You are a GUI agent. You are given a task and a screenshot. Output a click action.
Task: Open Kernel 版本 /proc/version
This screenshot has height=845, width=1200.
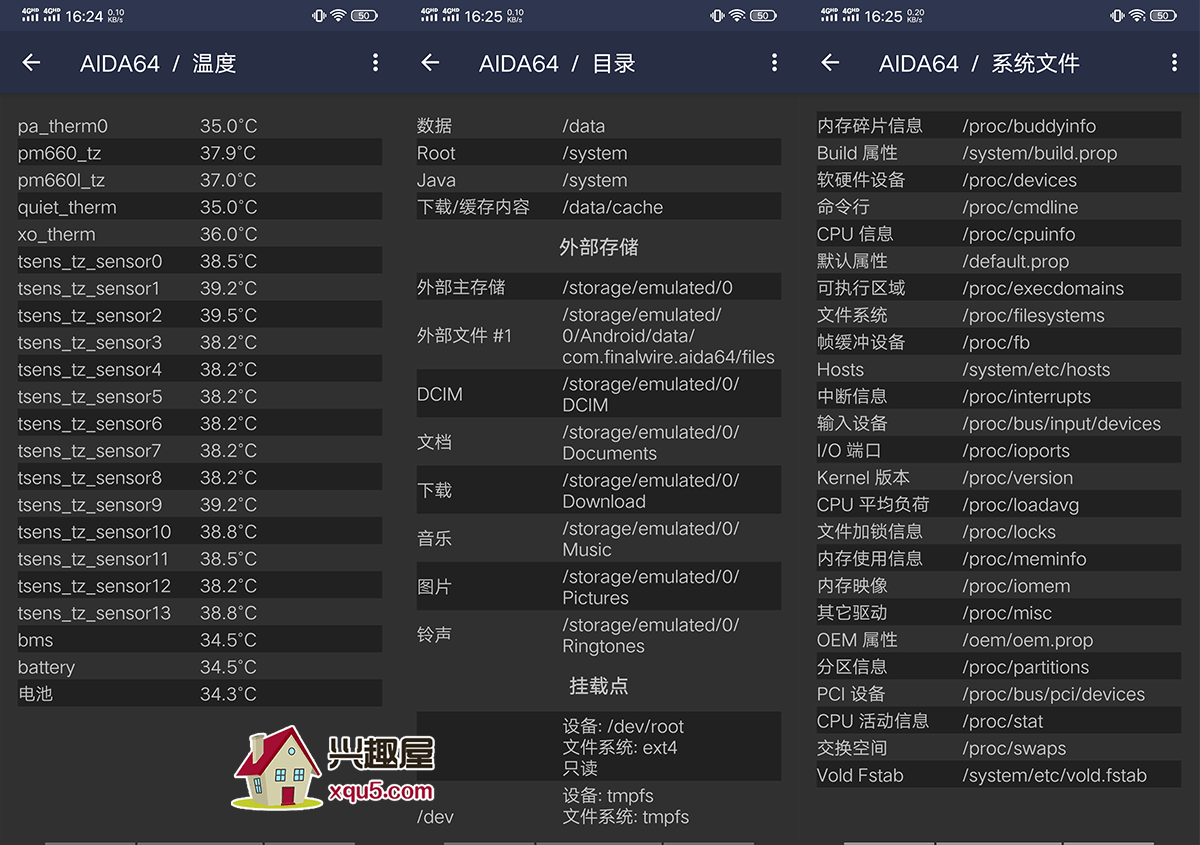click(x=999, y=477)
